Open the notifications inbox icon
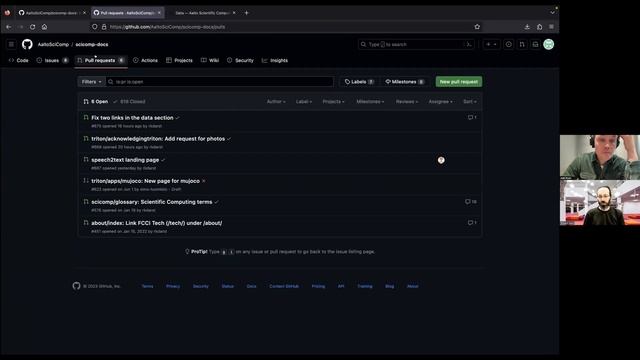The width and height of the screenshot is (640, 360). (536, 44)
